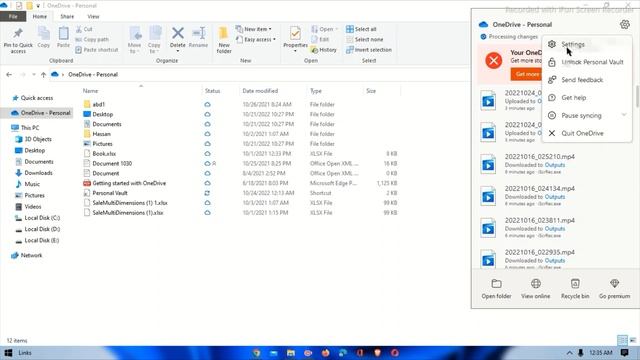Click the Copy to icon
This screenshot has height=360, width=640.
pos(154,40)
